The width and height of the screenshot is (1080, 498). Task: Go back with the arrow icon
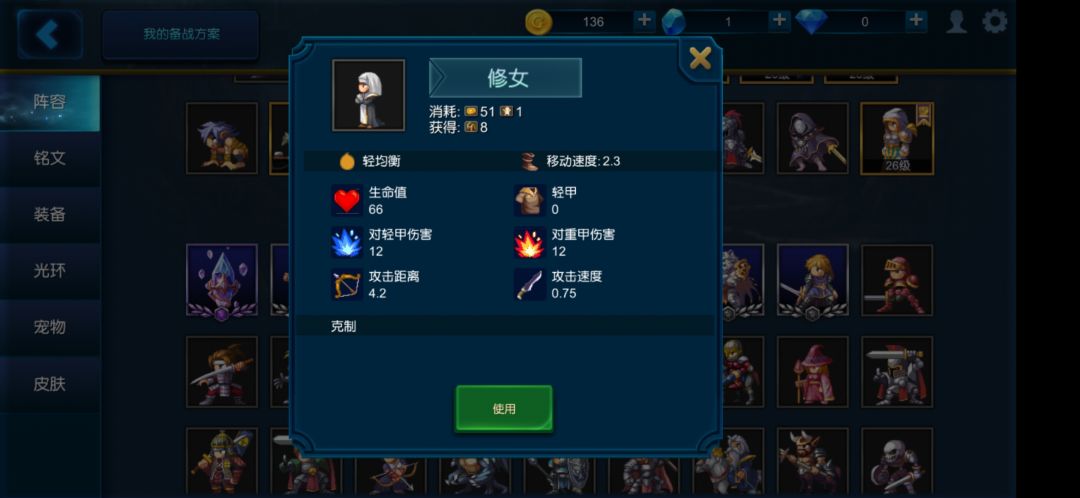coord(50,34)
